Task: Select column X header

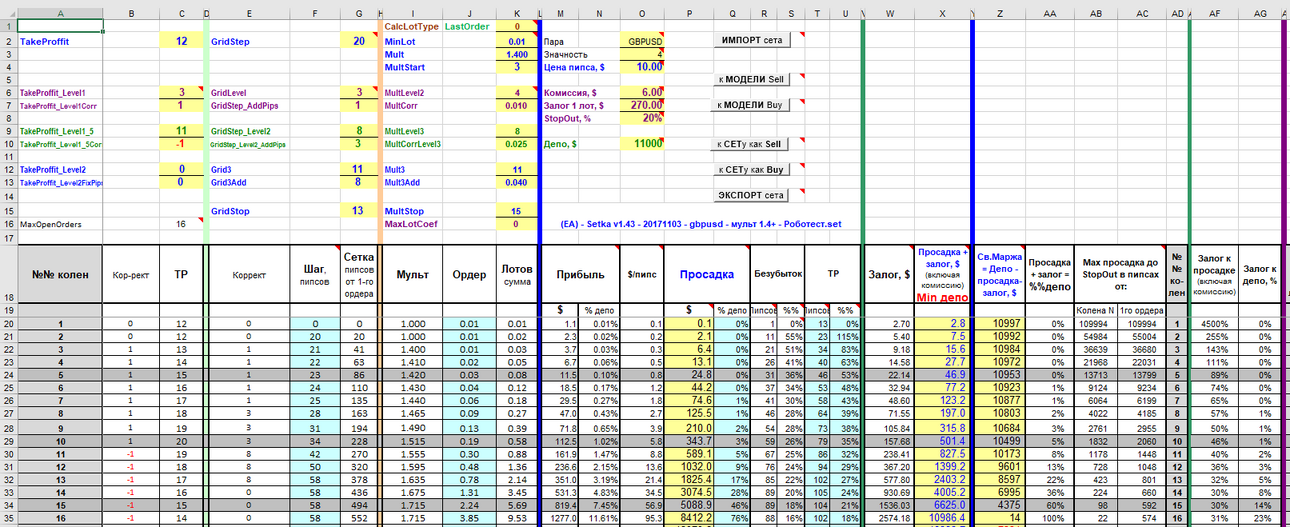Action: pyautogui.click(x=942, y=13)
